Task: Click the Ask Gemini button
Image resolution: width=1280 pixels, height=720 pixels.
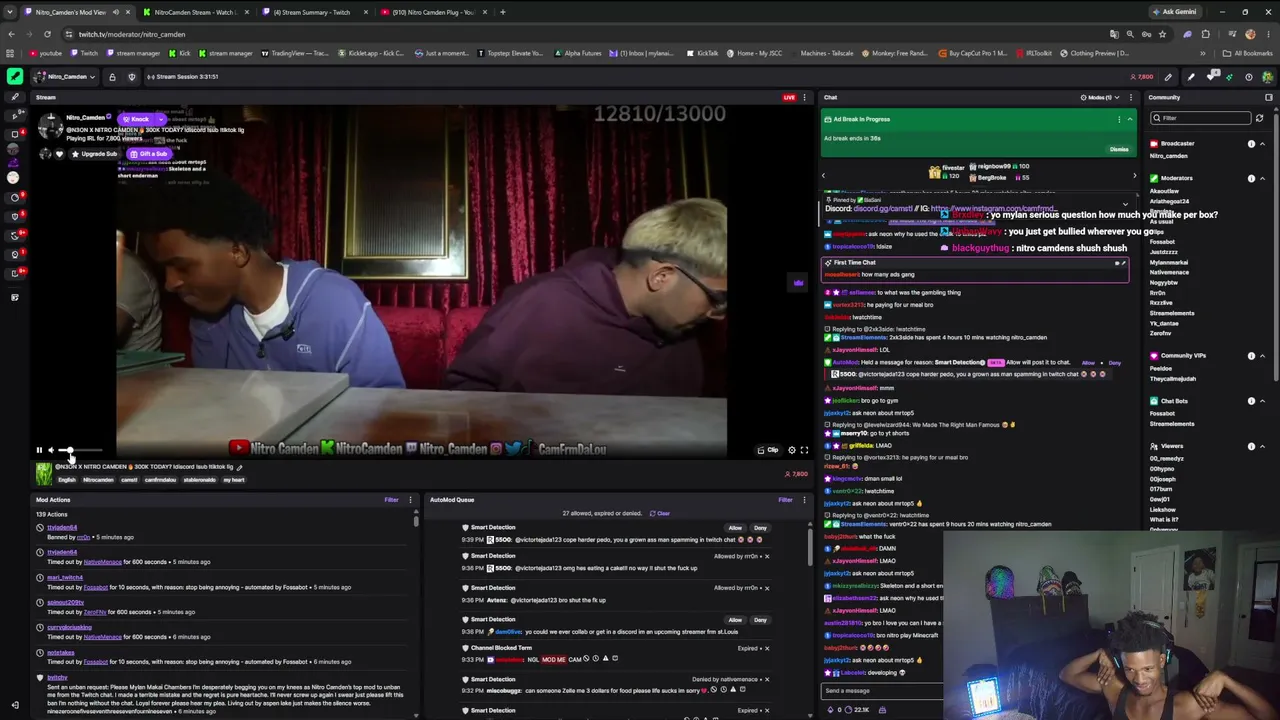Action: click(1174, 12)
